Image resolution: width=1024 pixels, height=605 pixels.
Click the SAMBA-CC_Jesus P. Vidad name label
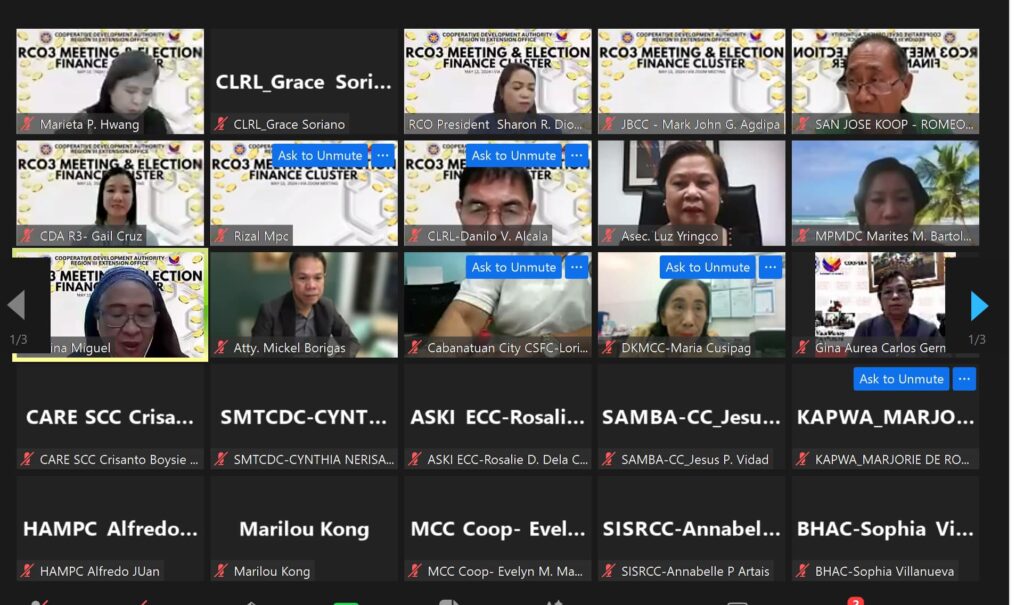[695, 460]
